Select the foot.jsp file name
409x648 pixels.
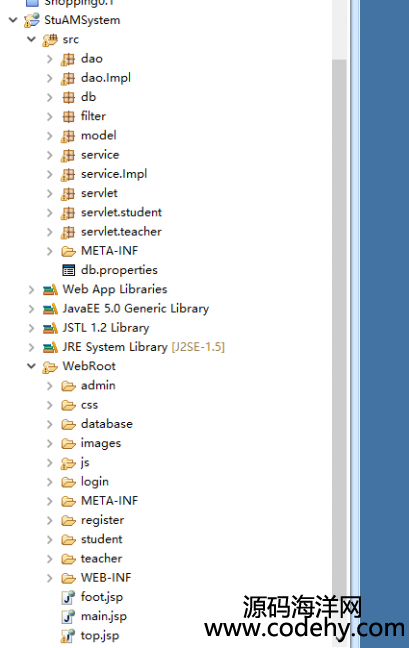pos(102,597)
